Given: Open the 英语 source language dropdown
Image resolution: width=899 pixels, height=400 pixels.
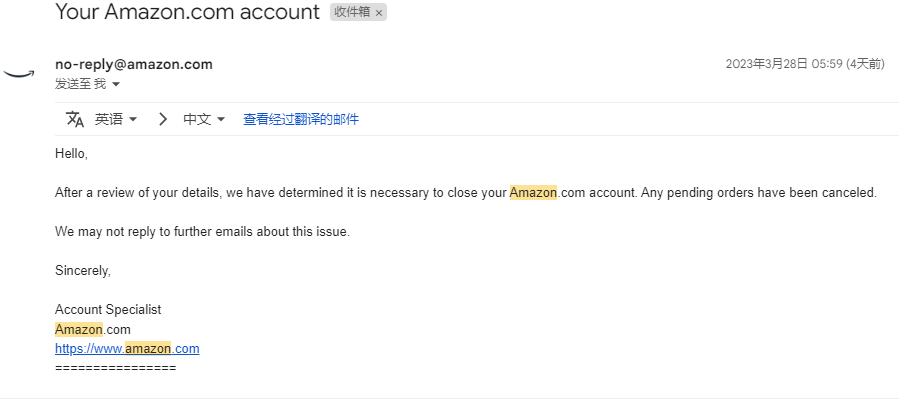Looking at the screenshot, I should pos(116,119).
